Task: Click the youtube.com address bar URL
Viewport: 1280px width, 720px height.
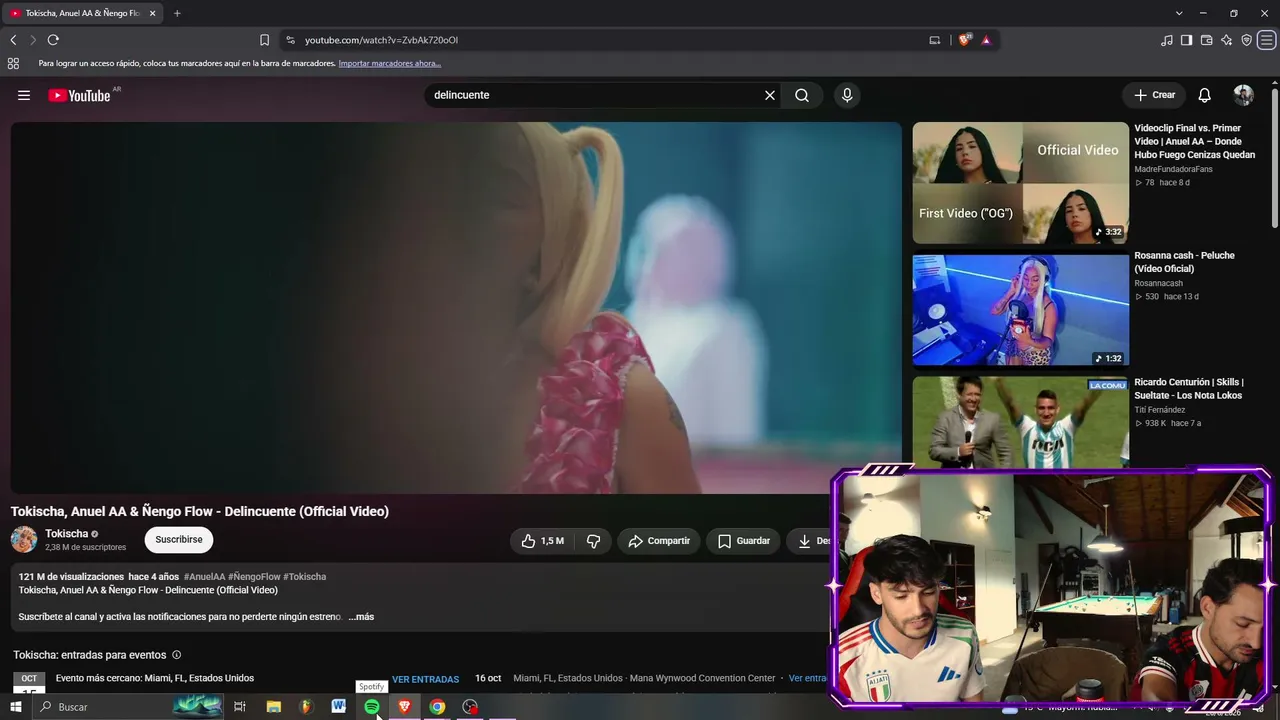Action: [381, 40]
